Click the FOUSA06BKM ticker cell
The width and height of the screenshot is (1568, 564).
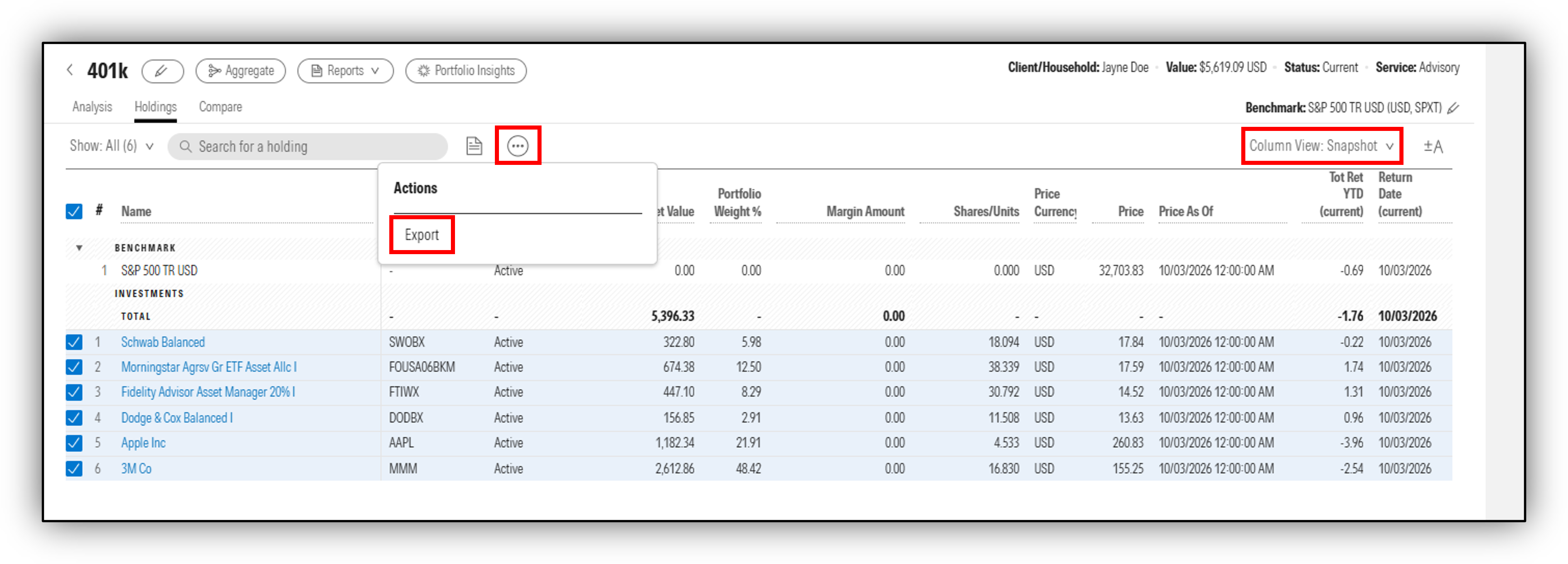(x=422, y=367)
